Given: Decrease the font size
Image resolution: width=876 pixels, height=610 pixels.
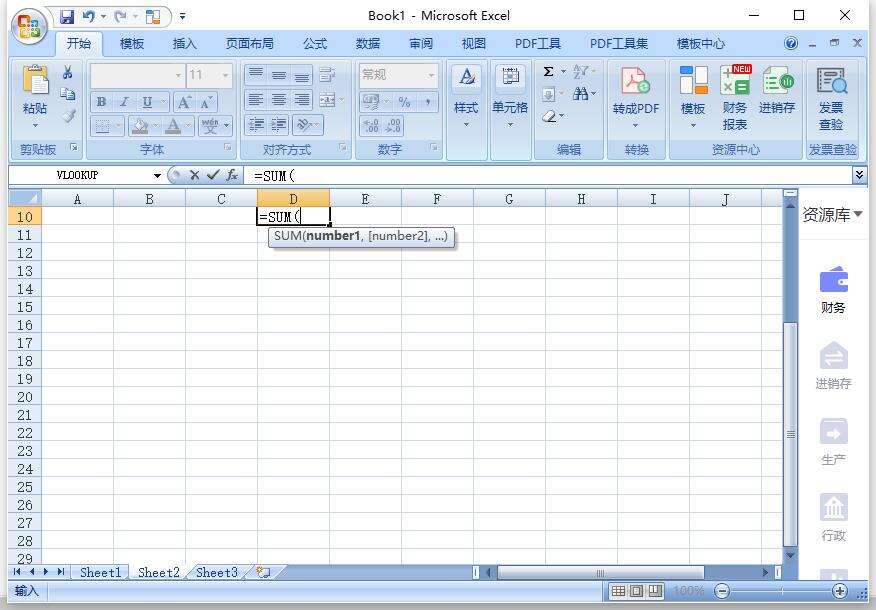Looking at the screenshot, I should click(206, 102).
